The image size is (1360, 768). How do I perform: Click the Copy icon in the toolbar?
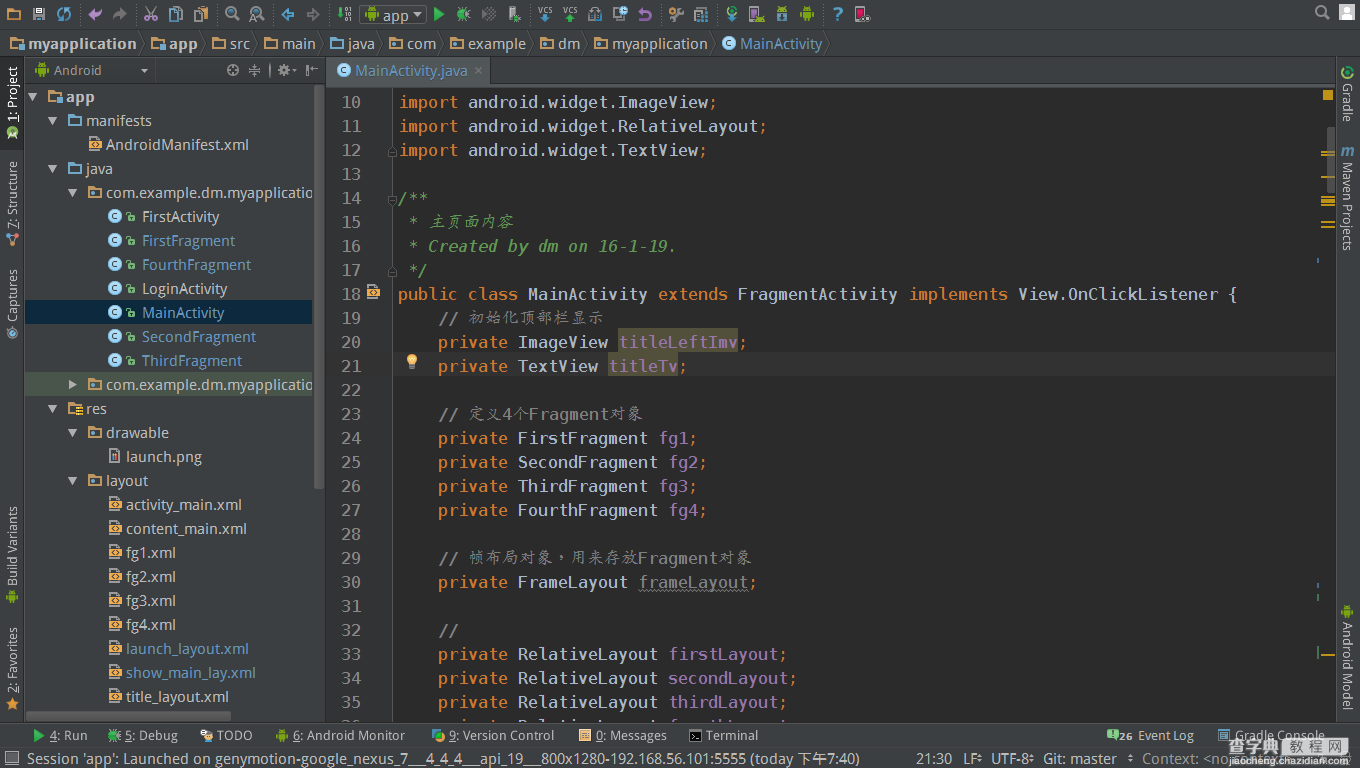(x=175, y=14)
